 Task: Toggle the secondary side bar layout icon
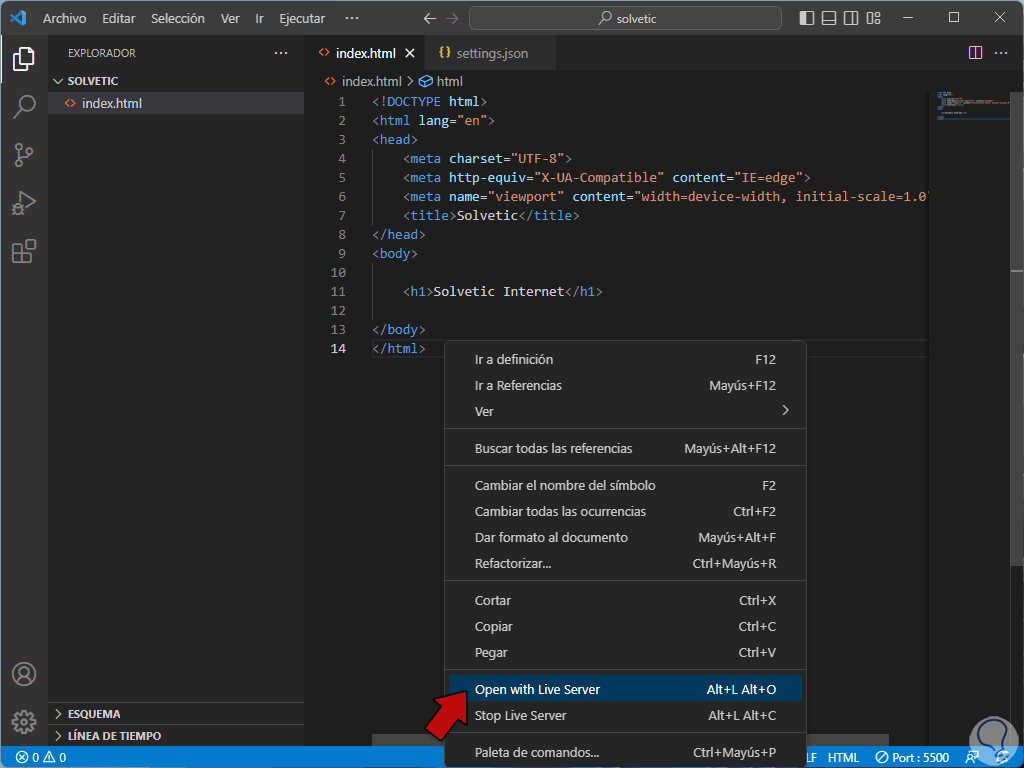852,18
